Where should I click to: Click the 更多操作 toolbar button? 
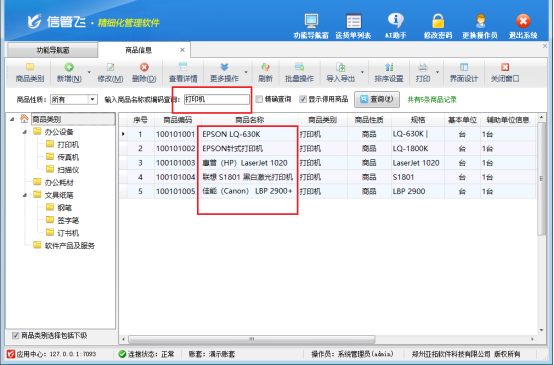224,73
